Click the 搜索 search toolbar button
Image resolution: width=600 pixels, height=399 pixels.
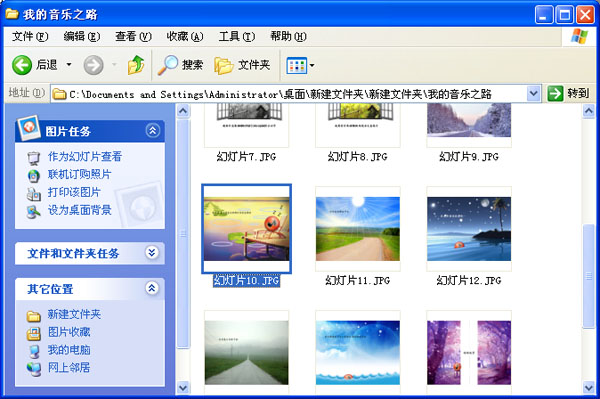(181, 65)
